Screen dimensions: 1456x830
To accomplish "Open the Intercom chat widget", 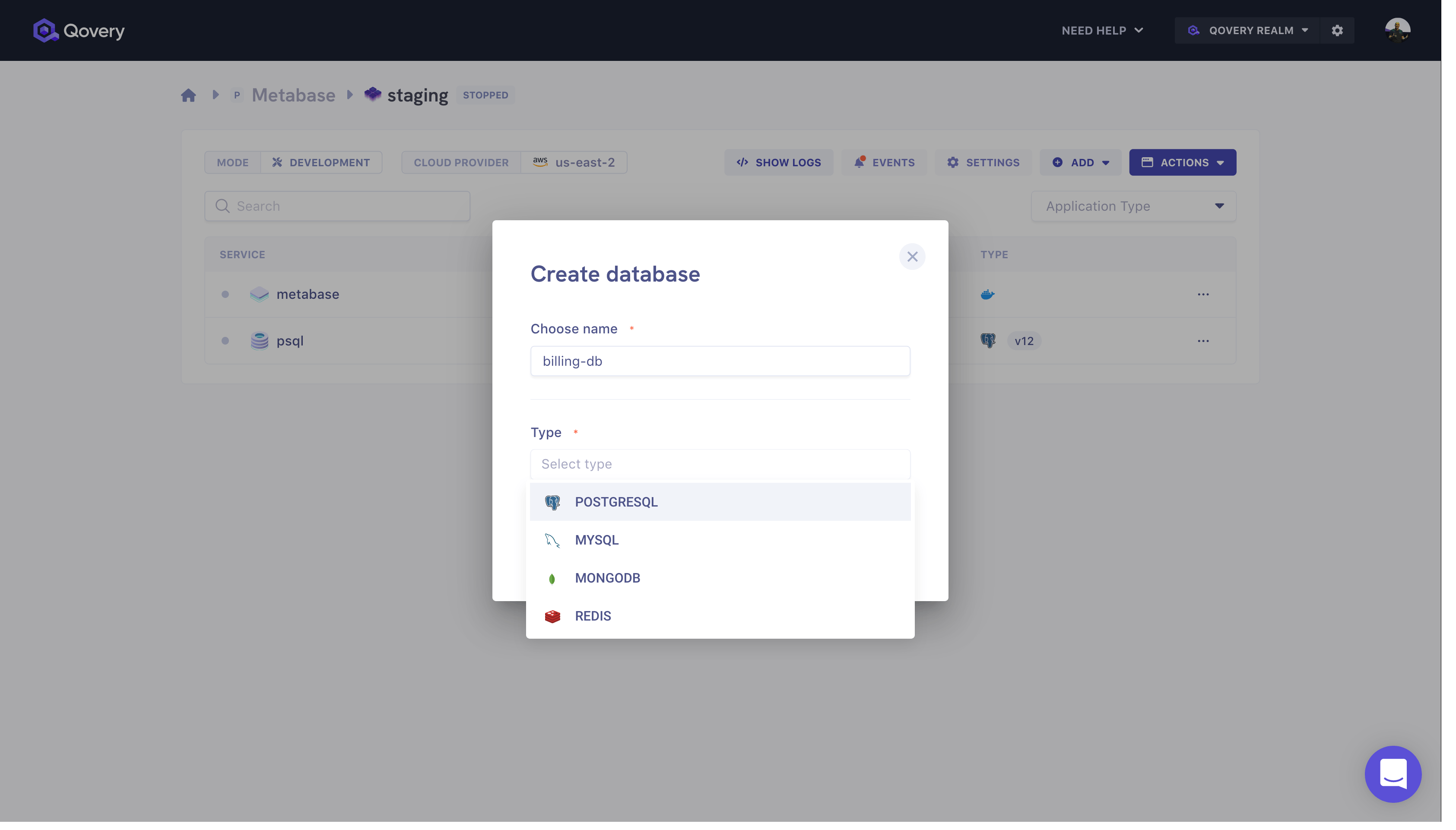I will click(x=1393, y=774).
